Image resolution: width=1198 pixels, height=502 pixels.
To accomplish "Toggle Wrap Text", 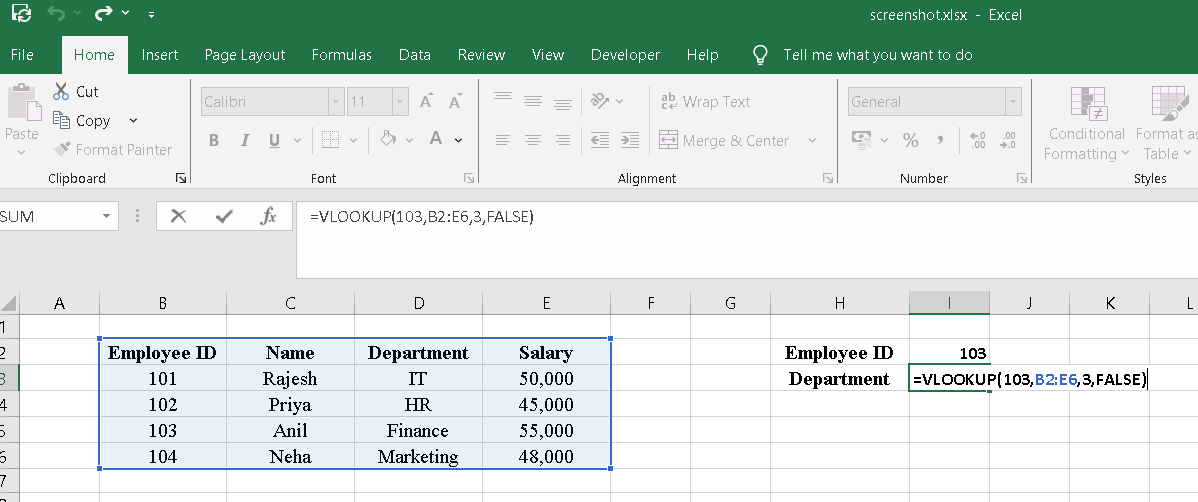I will tap(705, 102).
